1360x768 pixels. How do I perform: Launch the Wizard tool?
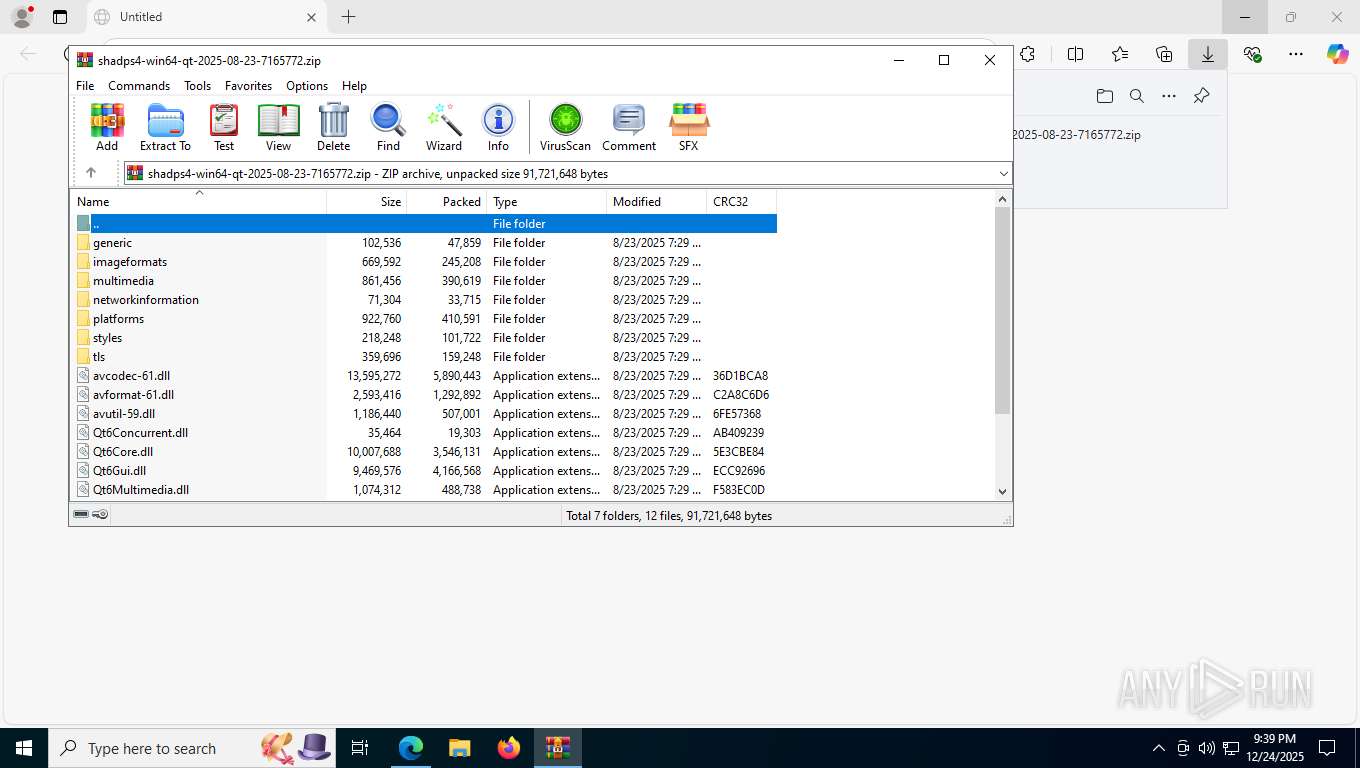(444, 127)
